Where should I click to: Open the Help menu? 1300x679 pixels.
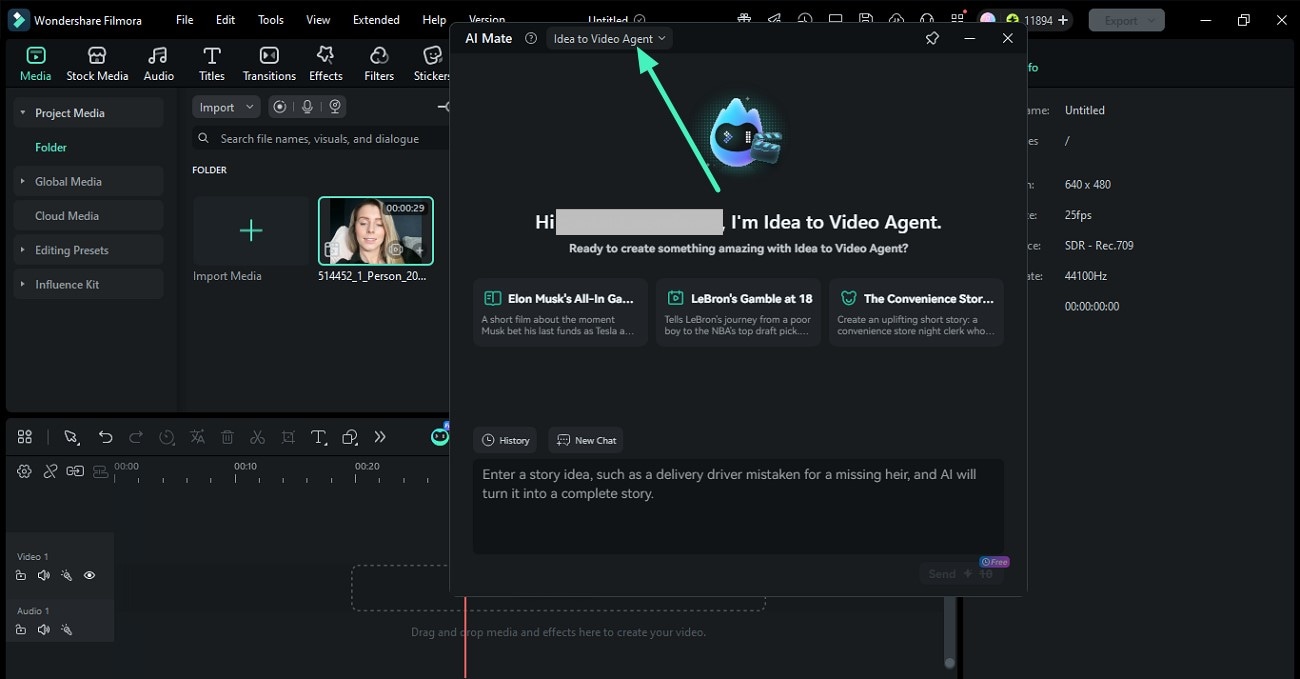(434, 20)
